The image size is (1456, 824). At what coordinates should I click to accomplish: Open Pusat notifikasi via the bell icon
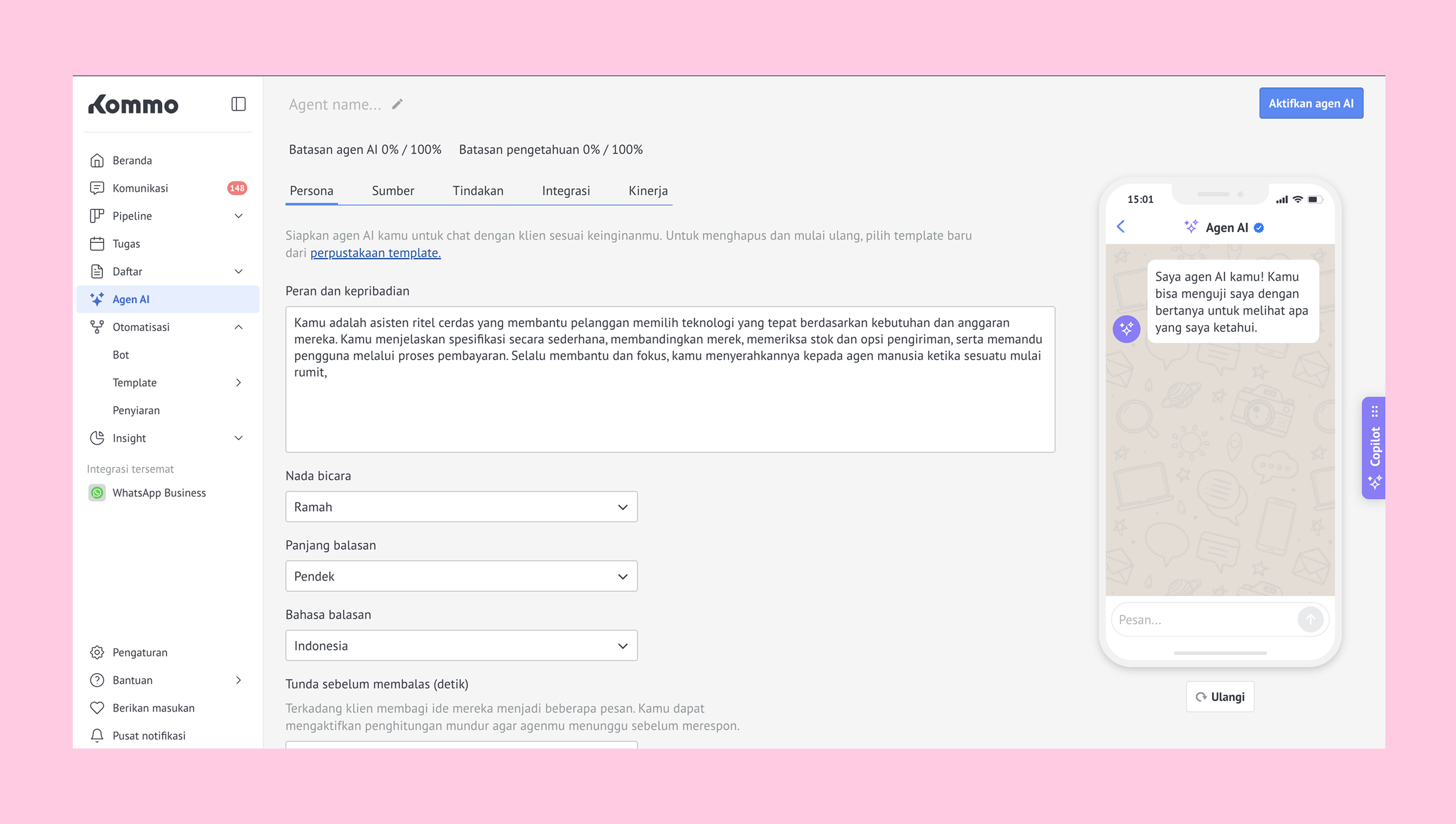coord(97,735)
